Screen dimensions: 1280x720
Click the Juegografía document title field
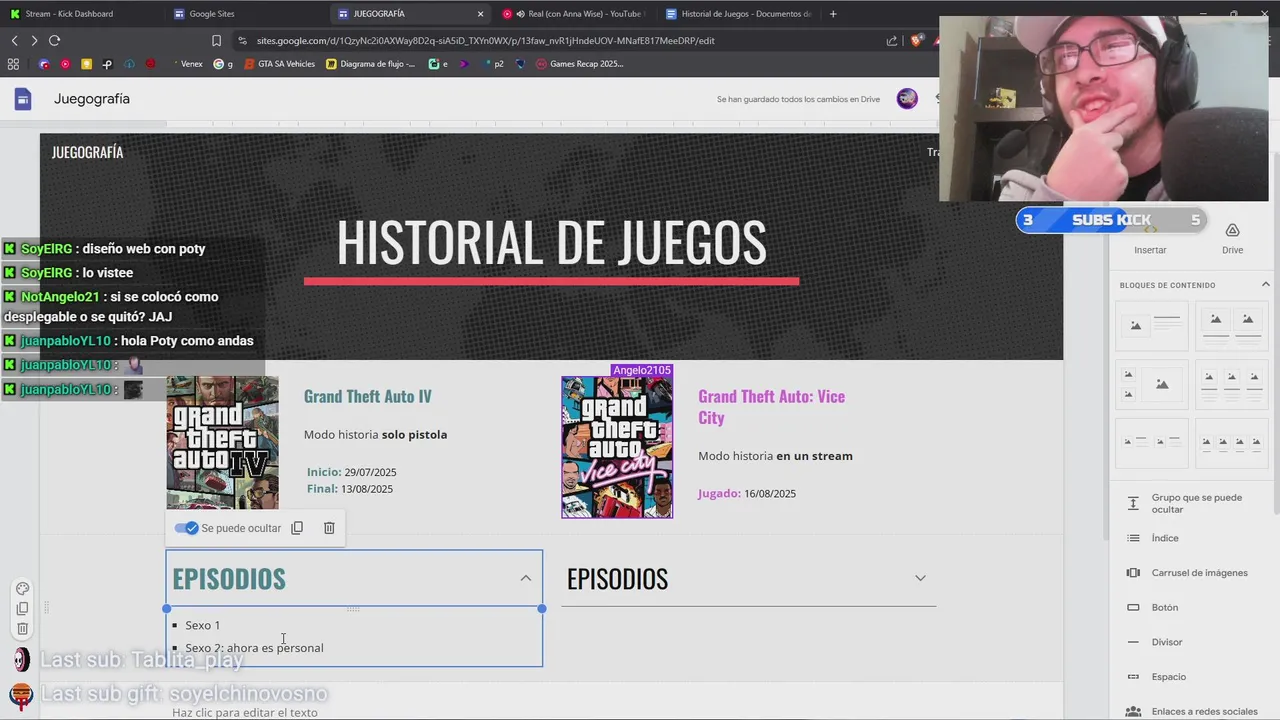(92, 99)
